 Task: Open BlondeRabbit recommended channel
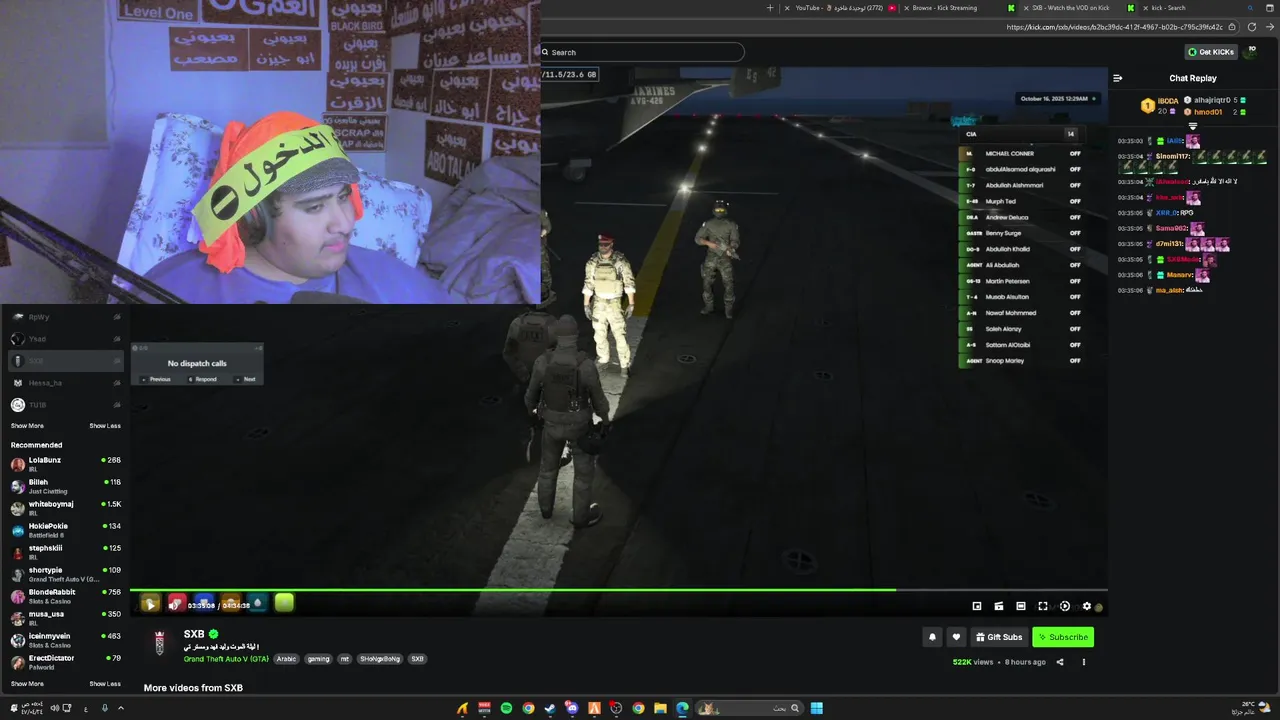[65, 596]
